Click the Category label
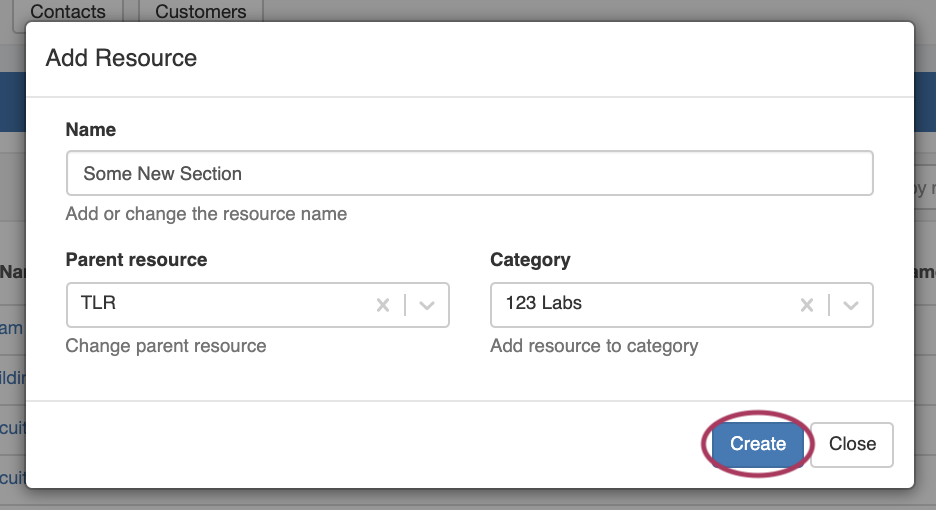The height and width of the screenshot is (510, 936). pos(530,260)
